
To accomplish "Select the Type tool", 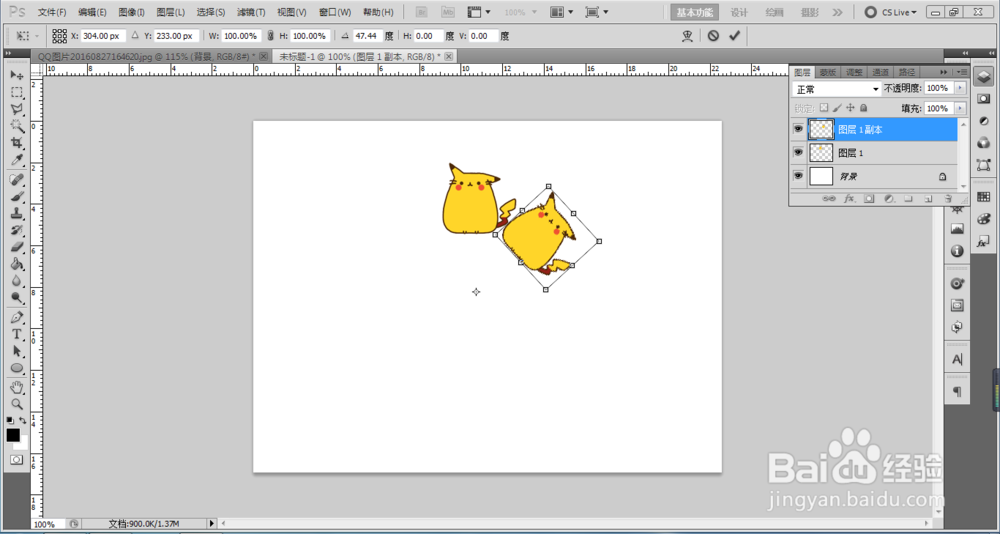I will pos(17,334).
